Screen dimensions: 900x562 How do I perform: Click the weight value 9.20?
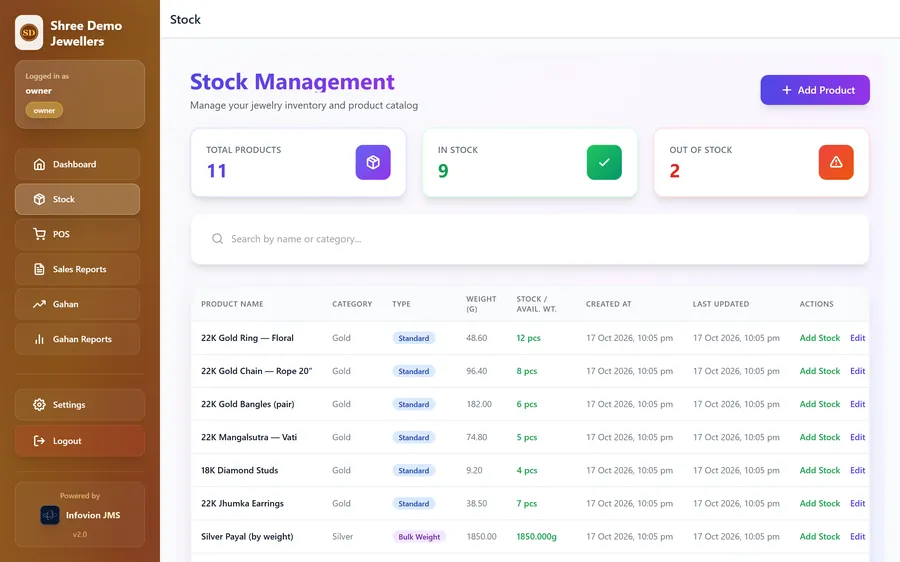point(474,470)
